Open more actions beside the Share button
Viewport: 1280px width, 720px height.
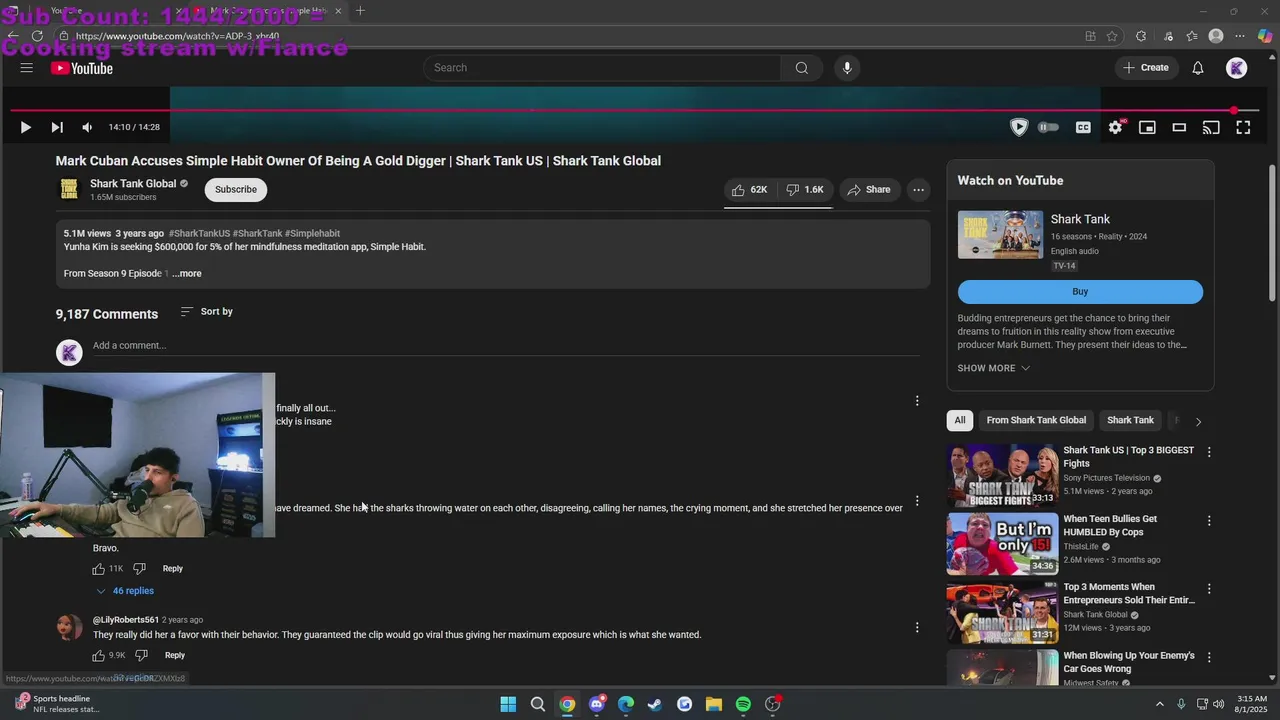point(918,189)
